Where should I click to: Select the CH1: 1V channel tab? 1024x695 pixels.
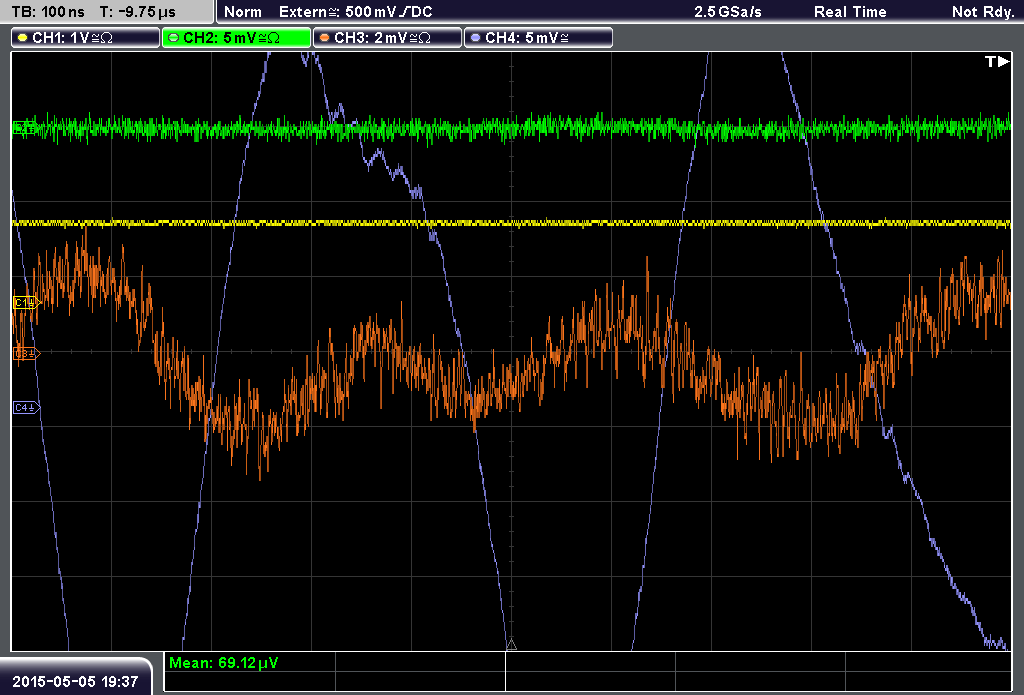85,38
